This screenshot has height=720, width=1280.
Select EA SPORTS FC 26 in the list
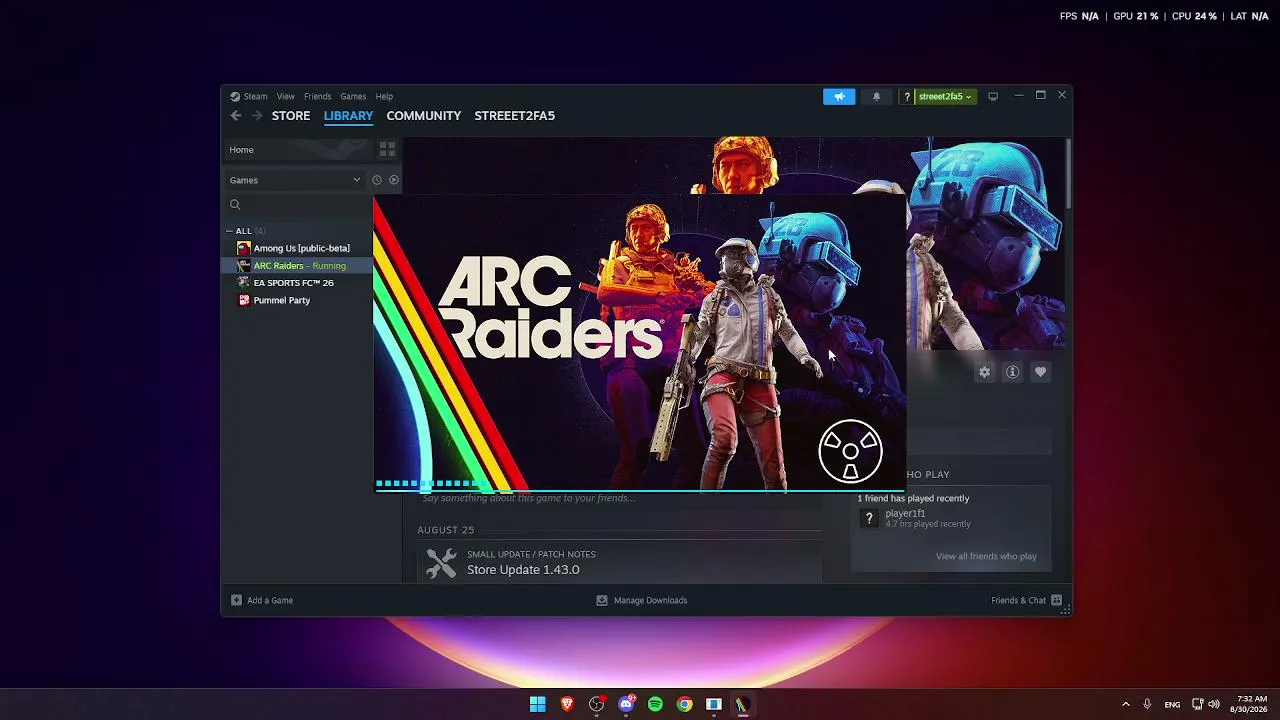click(296, 283)
